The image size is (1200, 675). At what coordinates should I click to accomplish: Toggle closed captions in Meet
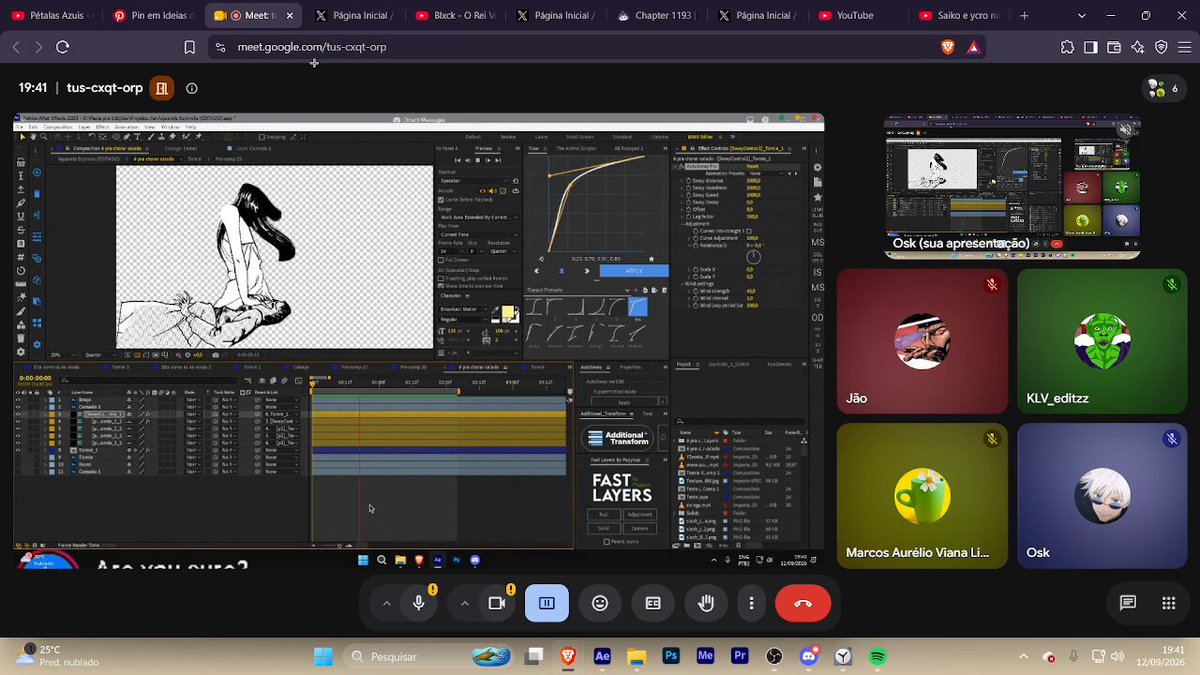(x=653, y=603)
